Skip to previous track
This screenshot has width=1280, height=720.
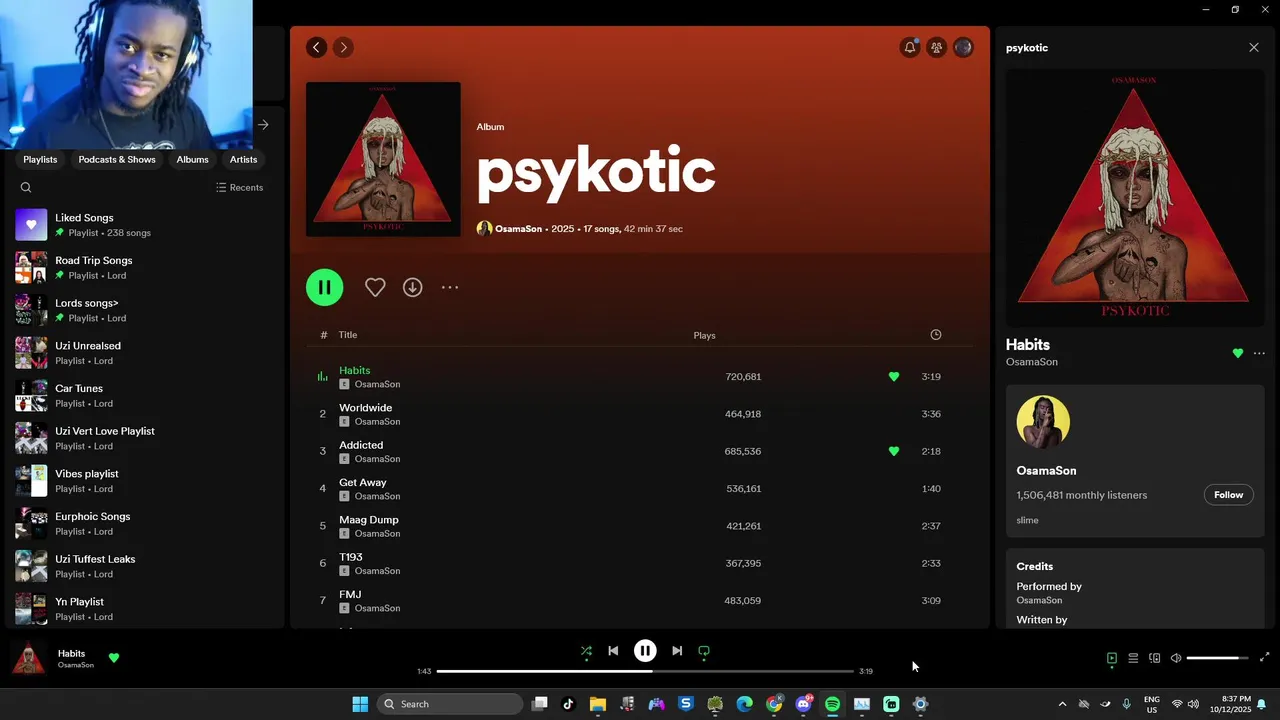(613, 651)
